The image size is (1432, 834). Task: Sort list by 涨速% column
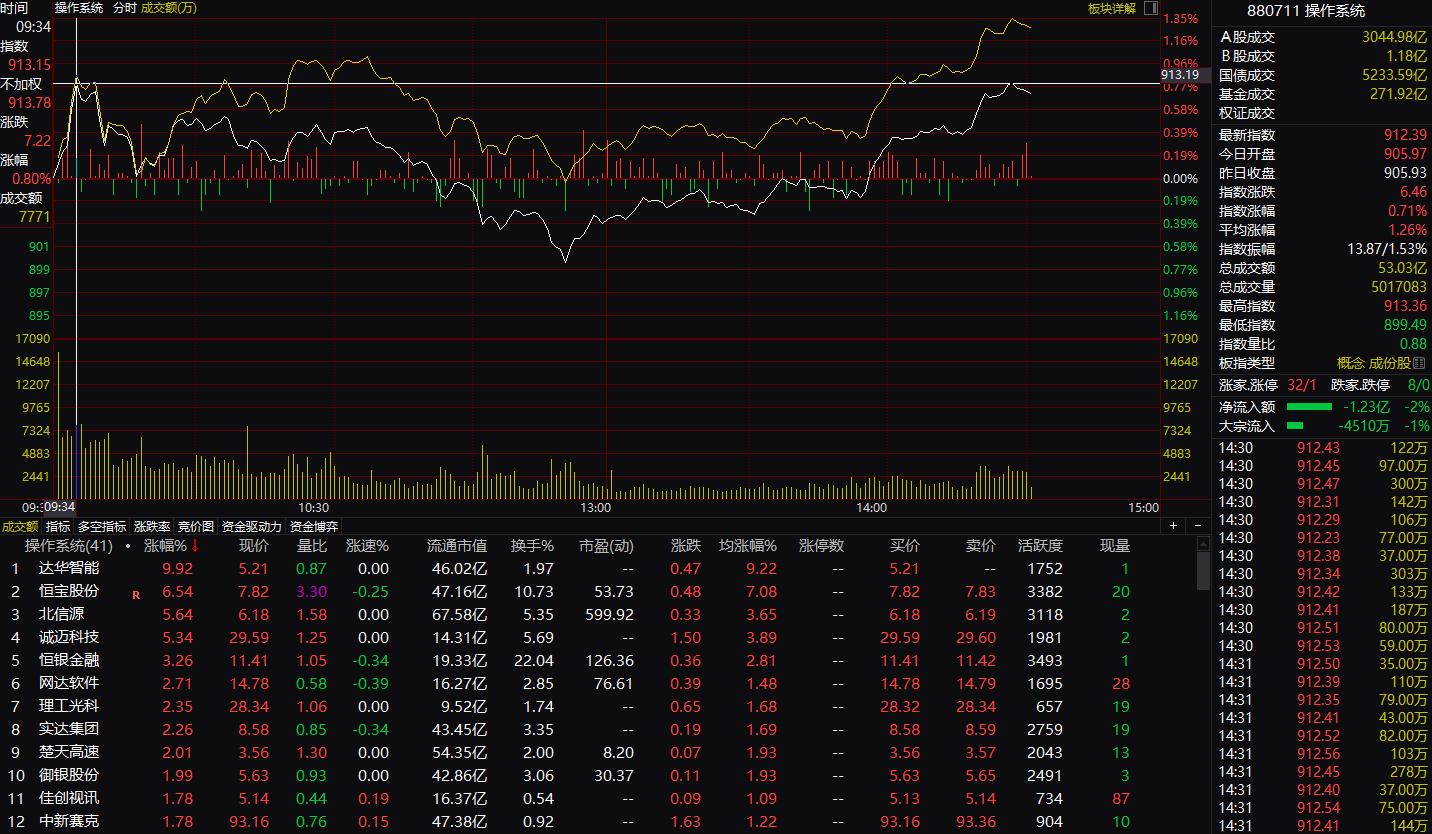tap(367, 546)
